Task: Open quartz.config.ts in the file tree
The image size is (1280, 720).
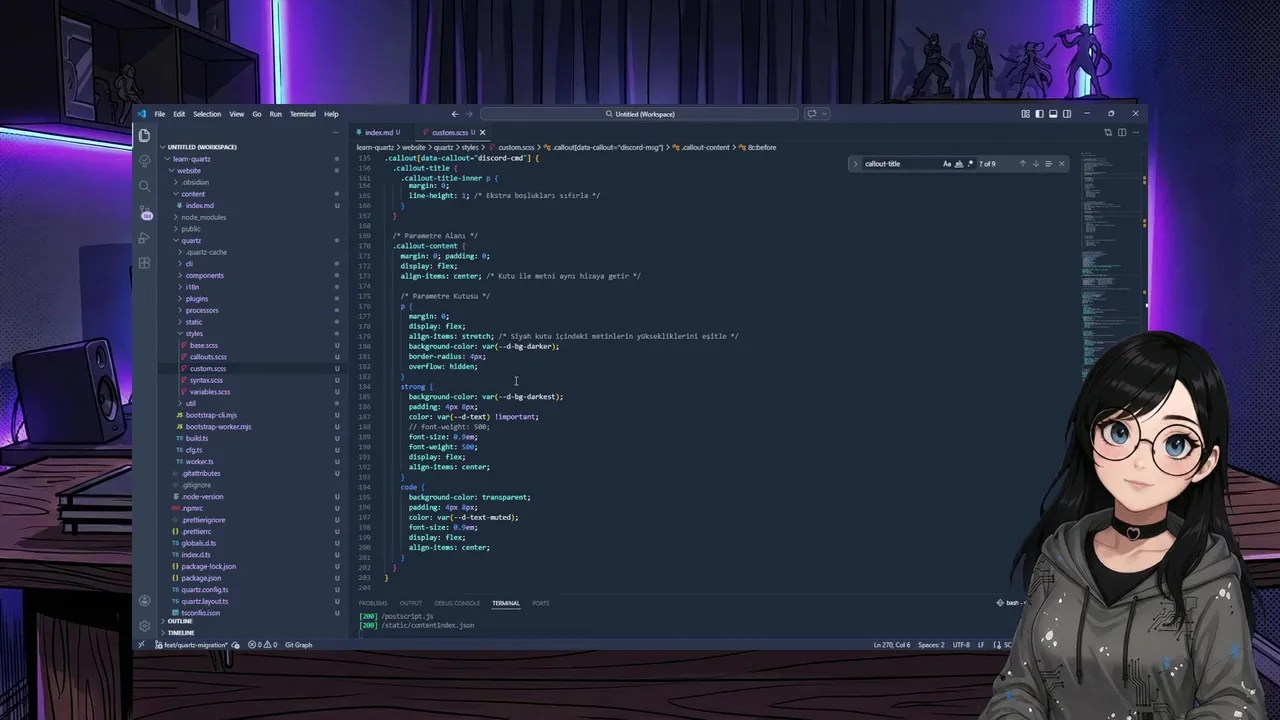Action: [x=205, y=590]
